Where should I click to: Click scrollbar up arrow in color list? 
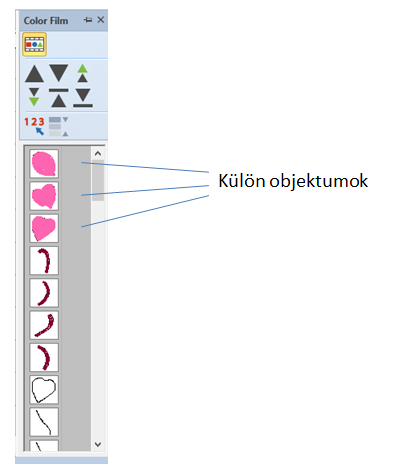(x=98, y=154)
